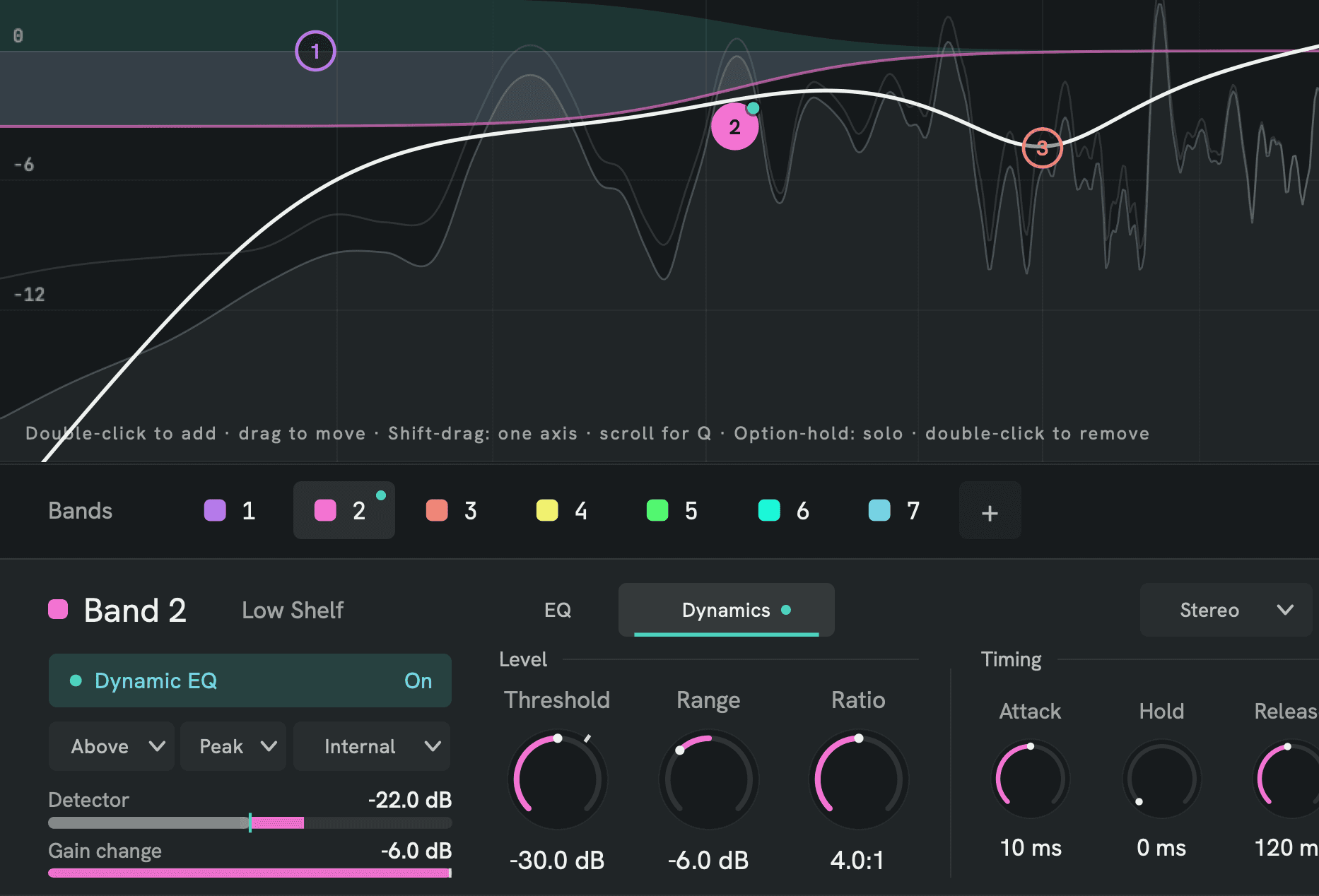The height and width of the screenshot is (896, 1319).
Task: Click the Detector level meter bar
Action: pyautogui.click(x=250, y=823)
